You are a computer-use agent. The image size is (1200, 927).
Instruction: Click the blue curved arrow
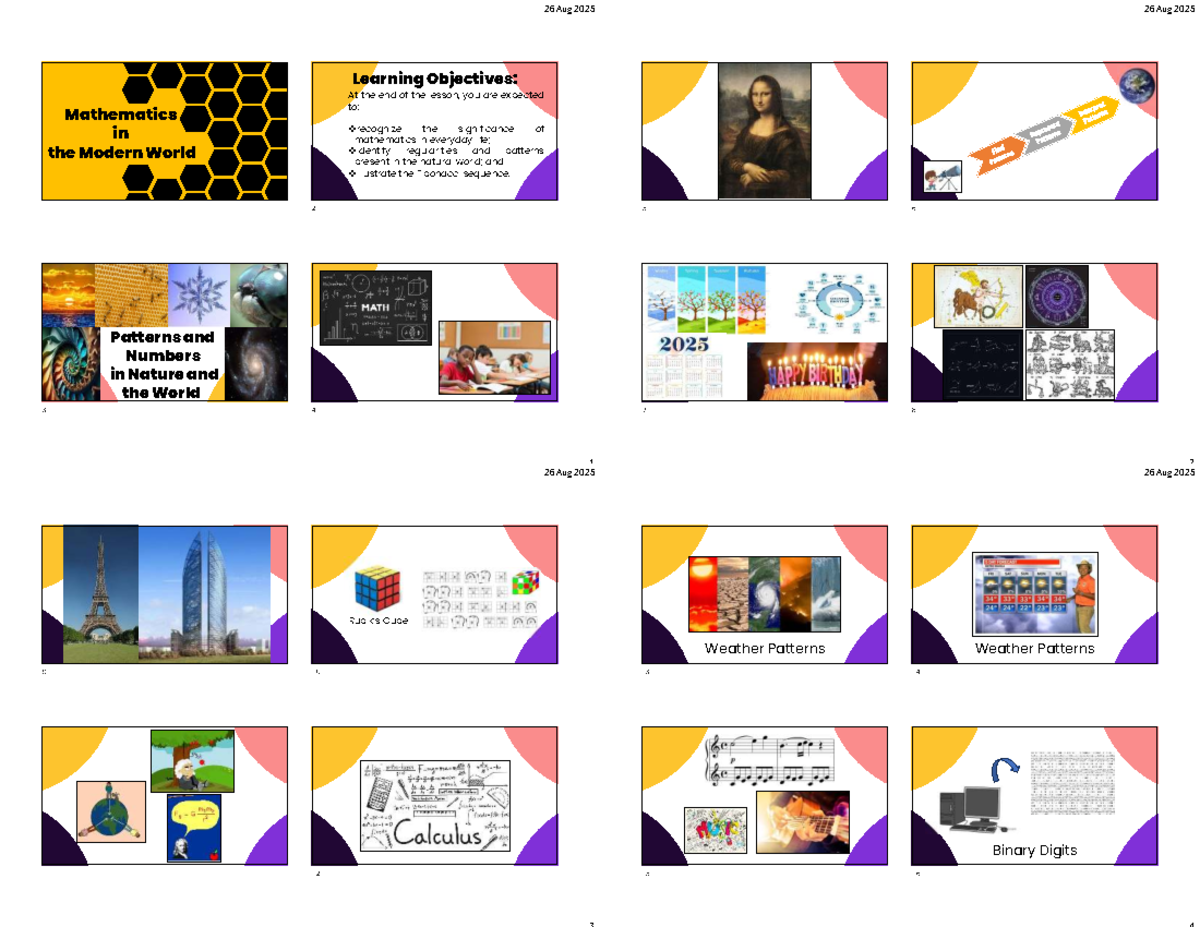(x=1005, y=769)
